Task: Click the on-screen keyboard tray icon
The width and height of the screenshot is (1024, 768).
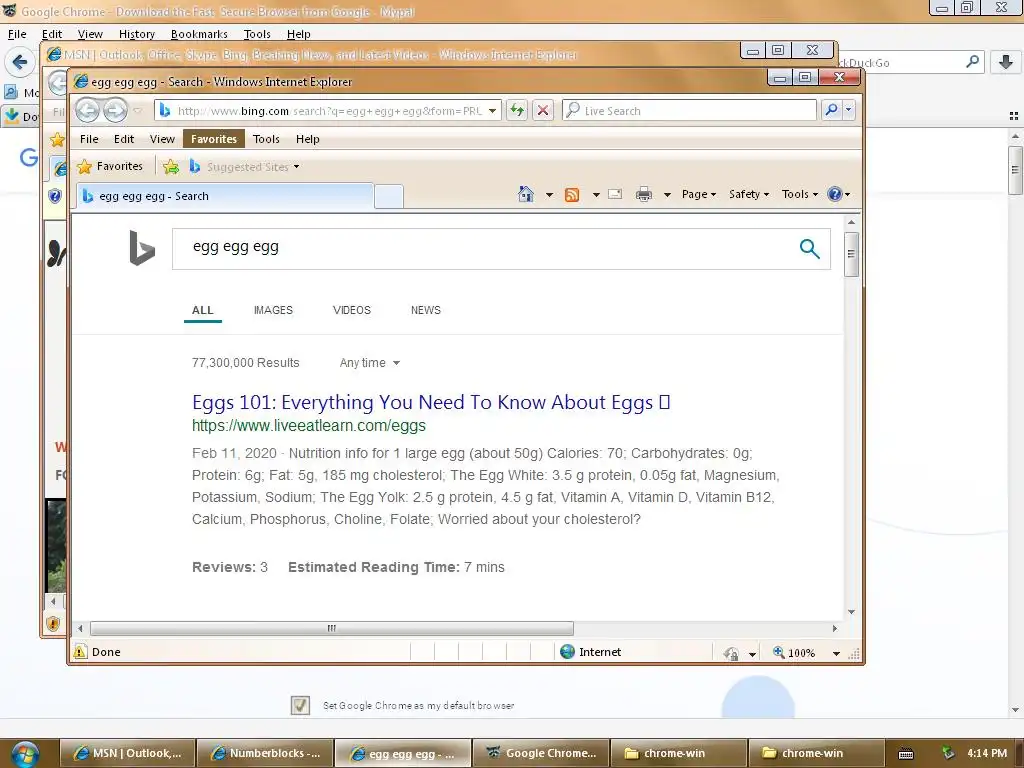Action: (906, 754)
